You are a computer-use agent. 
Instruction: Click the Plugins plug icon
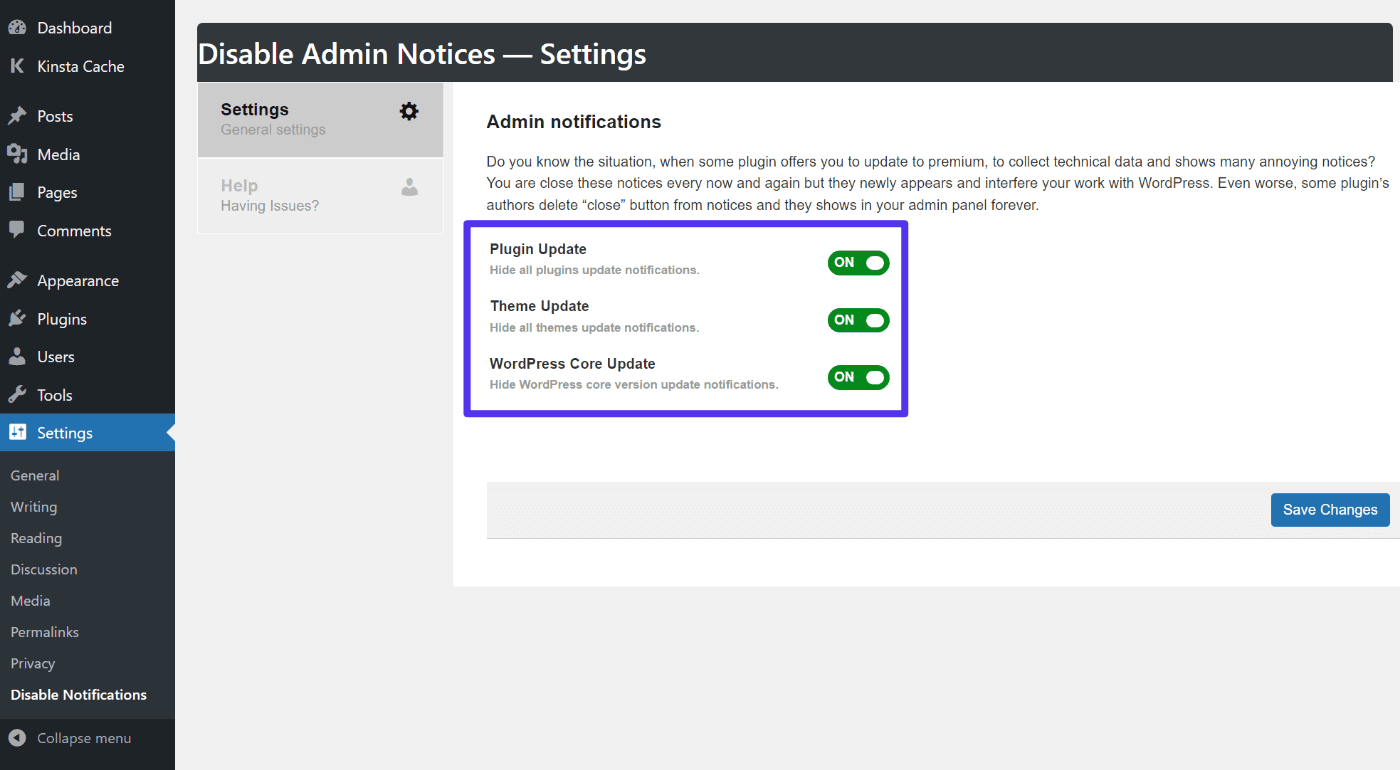point(17,319)
